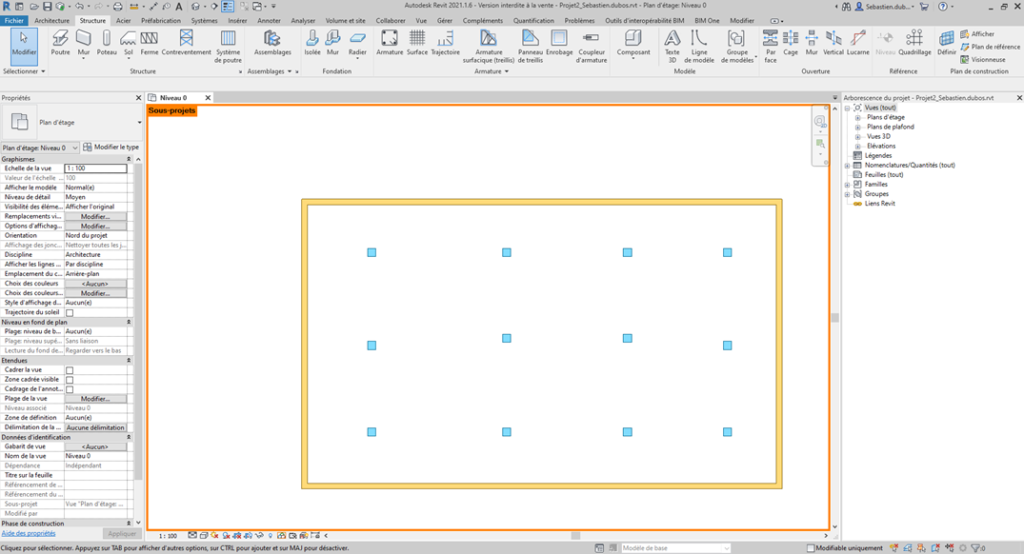
Task: Click the vertical scrollbar of the drawing view
Action: click(x=835, y=318)
